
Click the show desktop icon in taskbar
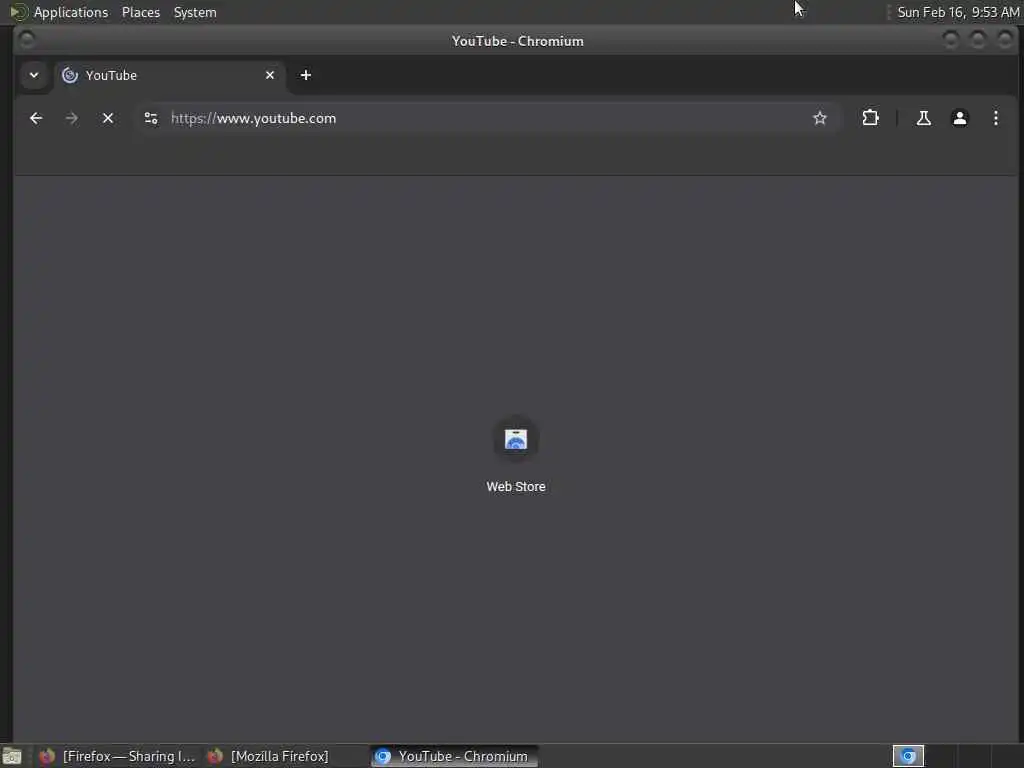(12, 756)
